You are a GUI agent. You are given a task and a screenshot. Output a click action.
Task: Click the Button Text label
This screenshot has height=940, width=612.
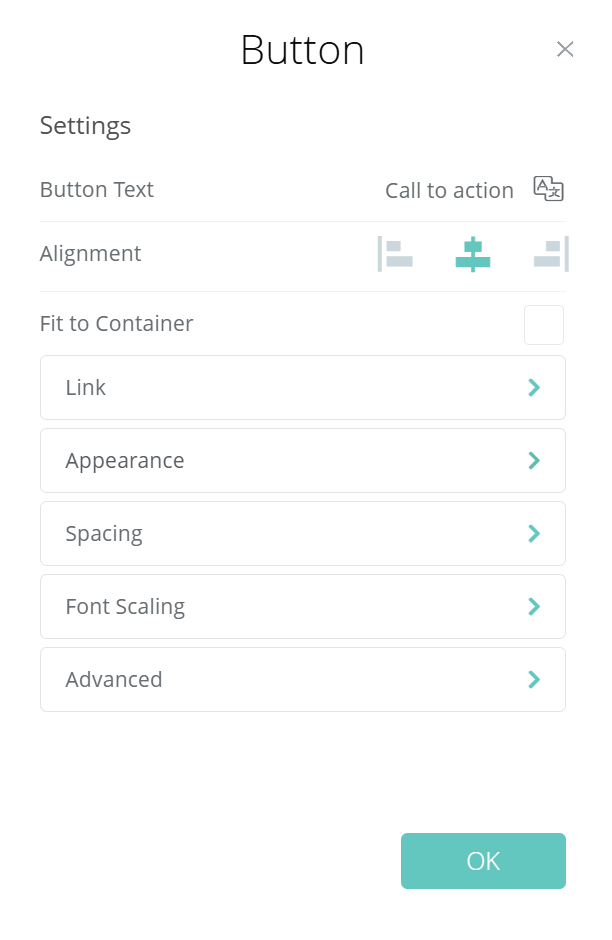click(97, 190)
